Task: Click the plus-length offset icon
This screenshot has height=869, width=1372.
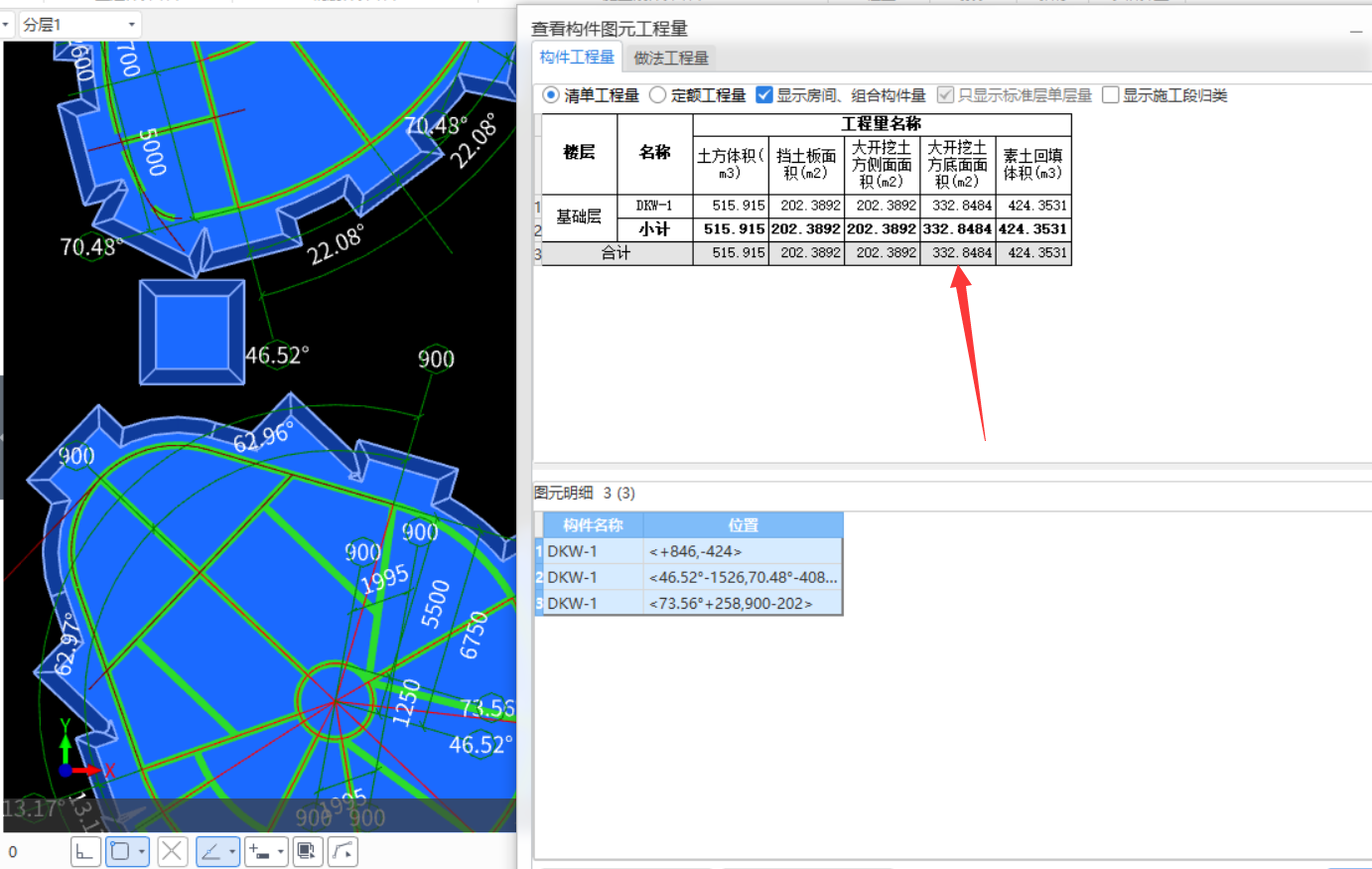Action: pyautogui.click(x=260, y=851)
